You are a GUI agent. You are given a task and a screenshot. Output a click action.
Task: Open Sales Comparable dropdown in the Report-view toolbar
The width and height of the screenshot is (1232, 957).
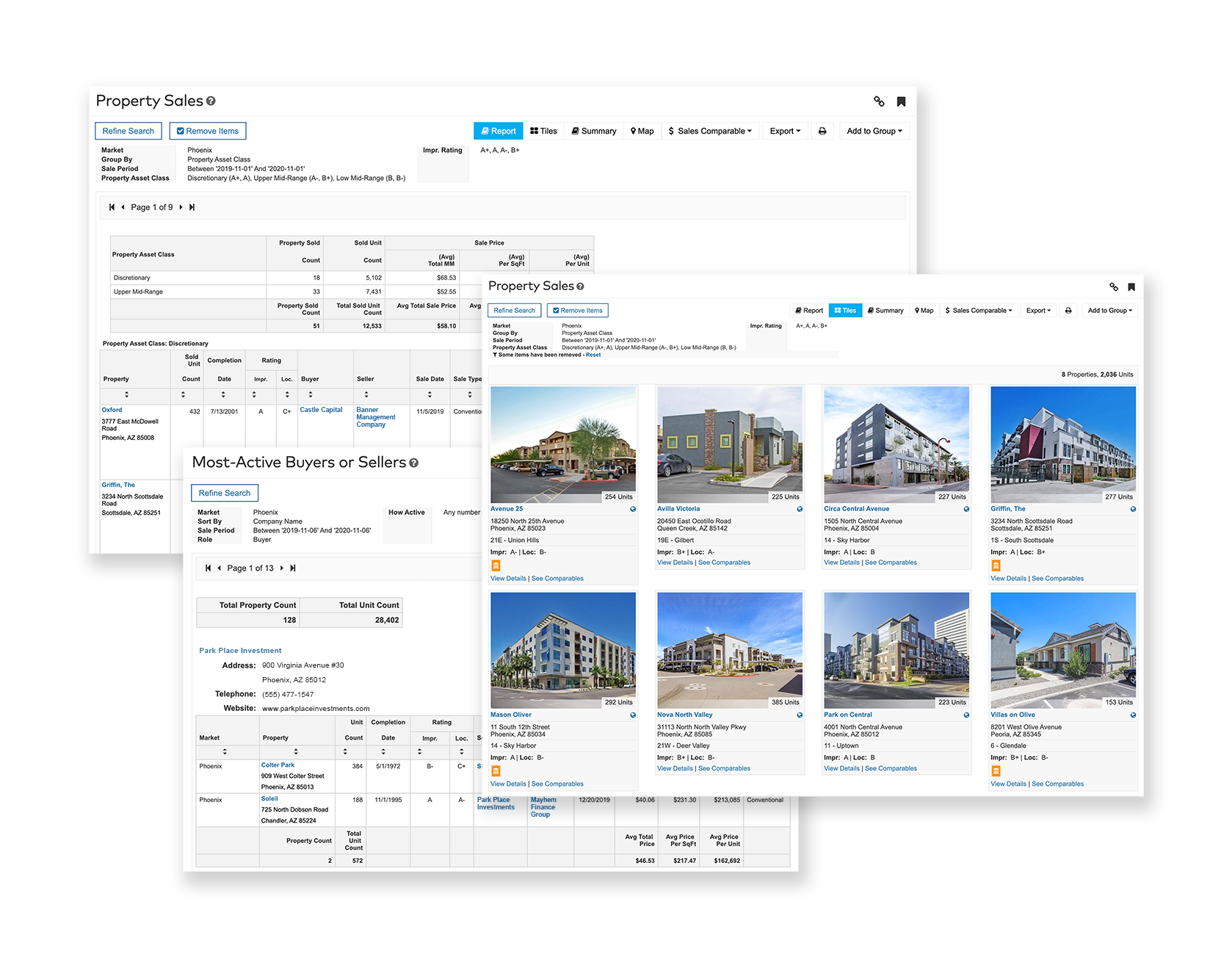click(710, 131)
